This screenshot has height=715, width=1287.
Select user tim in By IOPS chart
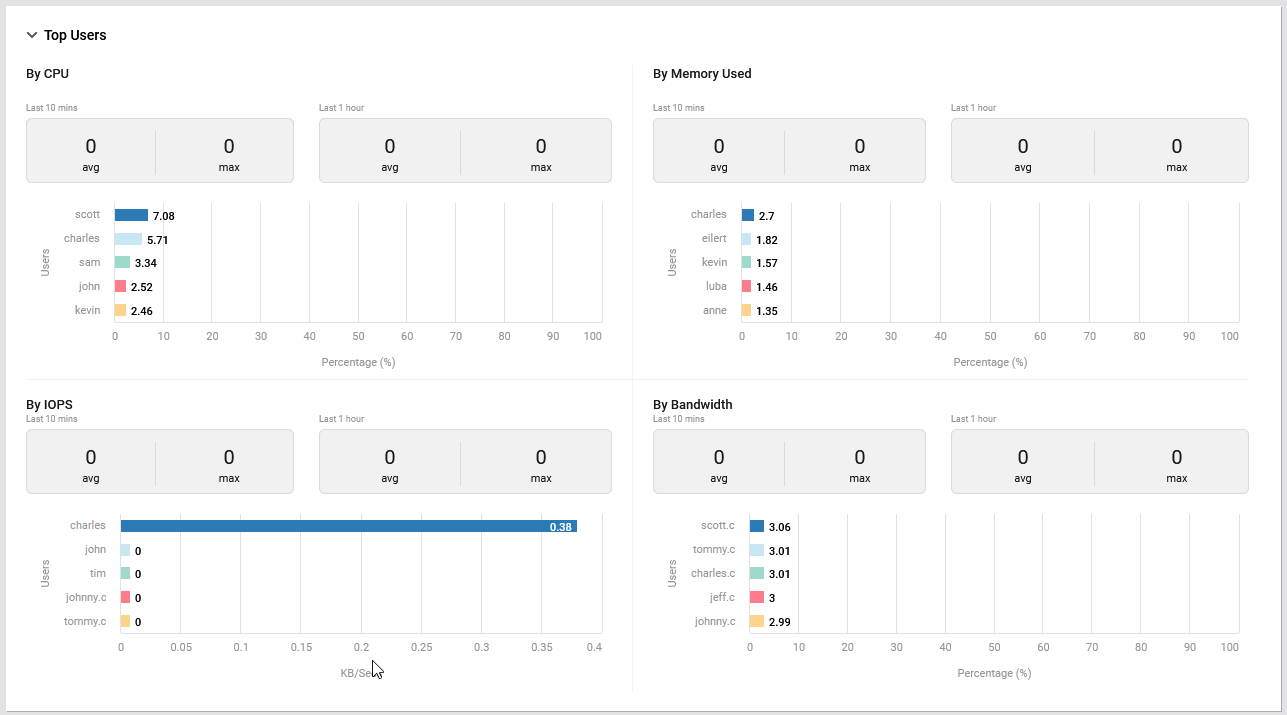click(98, 573)
